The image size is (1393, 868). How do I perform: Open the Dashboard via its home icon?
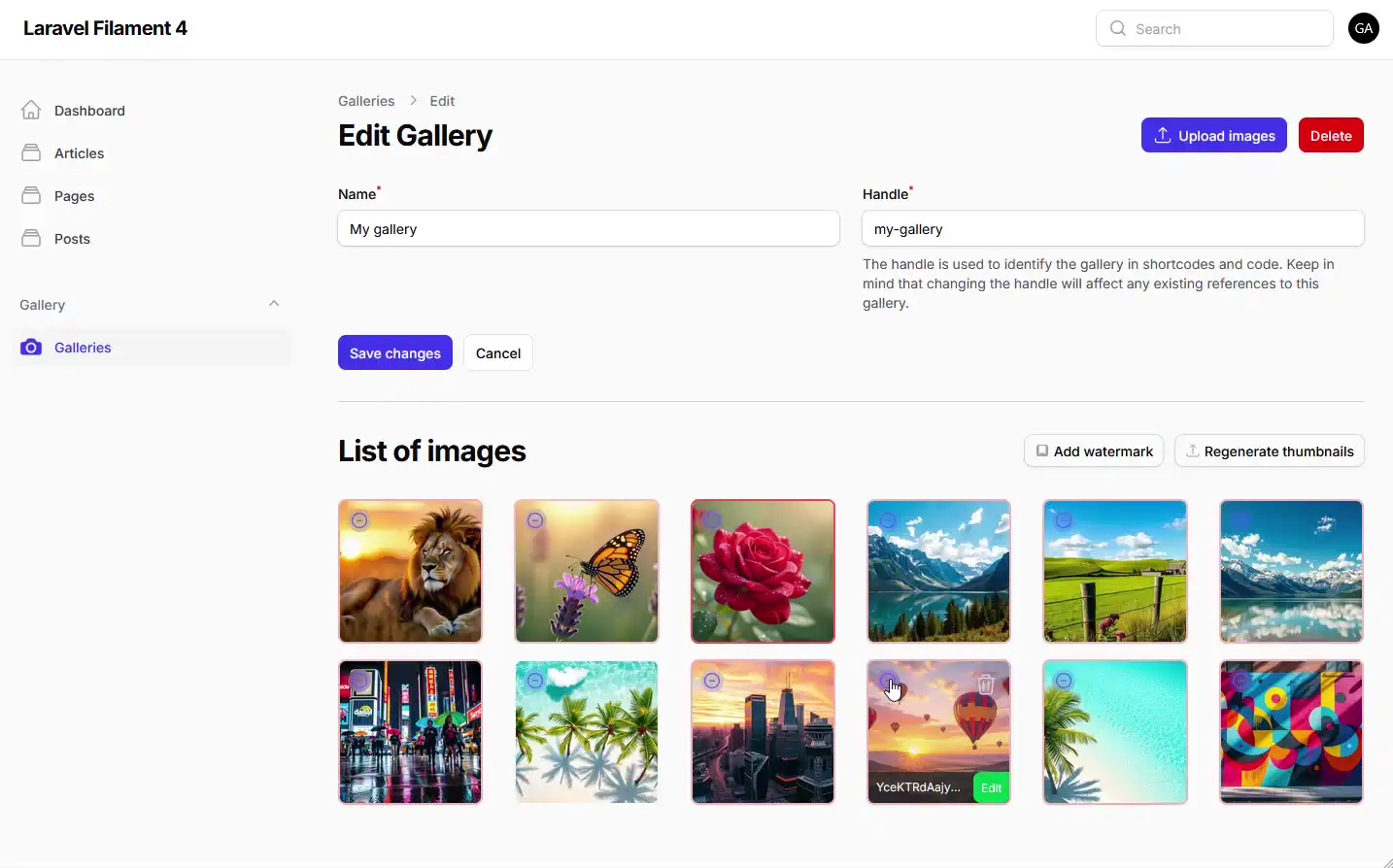click(30, 110)
